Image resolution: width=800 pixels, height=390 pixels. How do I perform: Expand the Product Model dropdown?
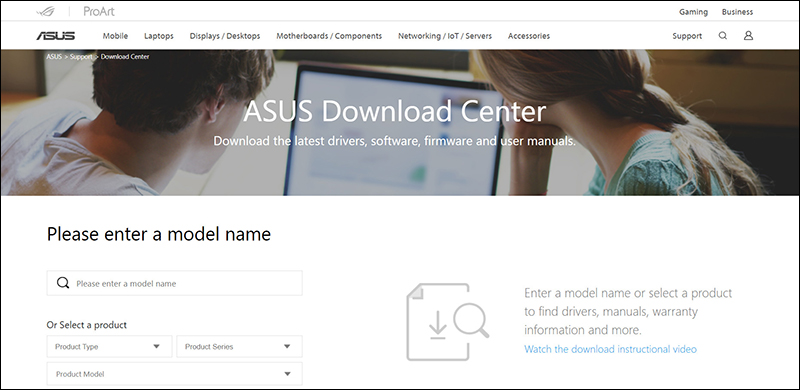[174, 374]
